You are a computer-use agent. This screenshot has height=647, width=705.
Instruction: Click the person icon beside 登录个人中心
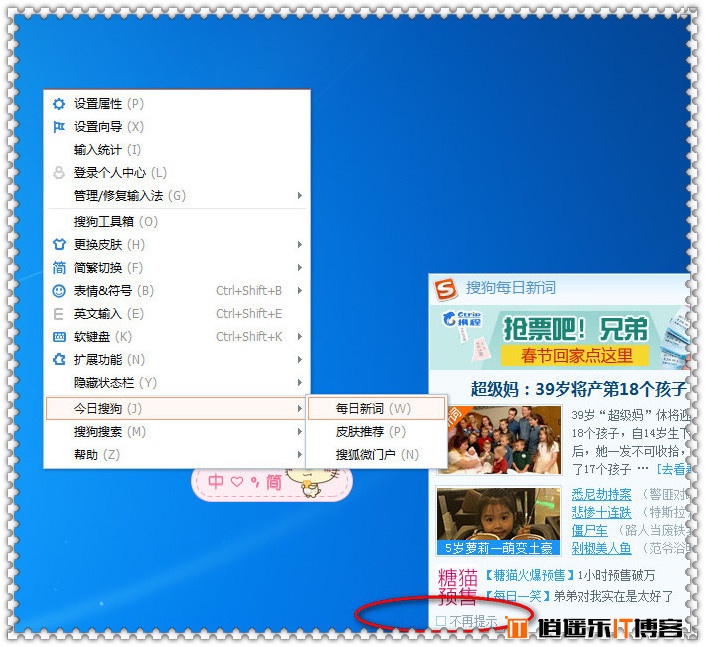[59, 173]
